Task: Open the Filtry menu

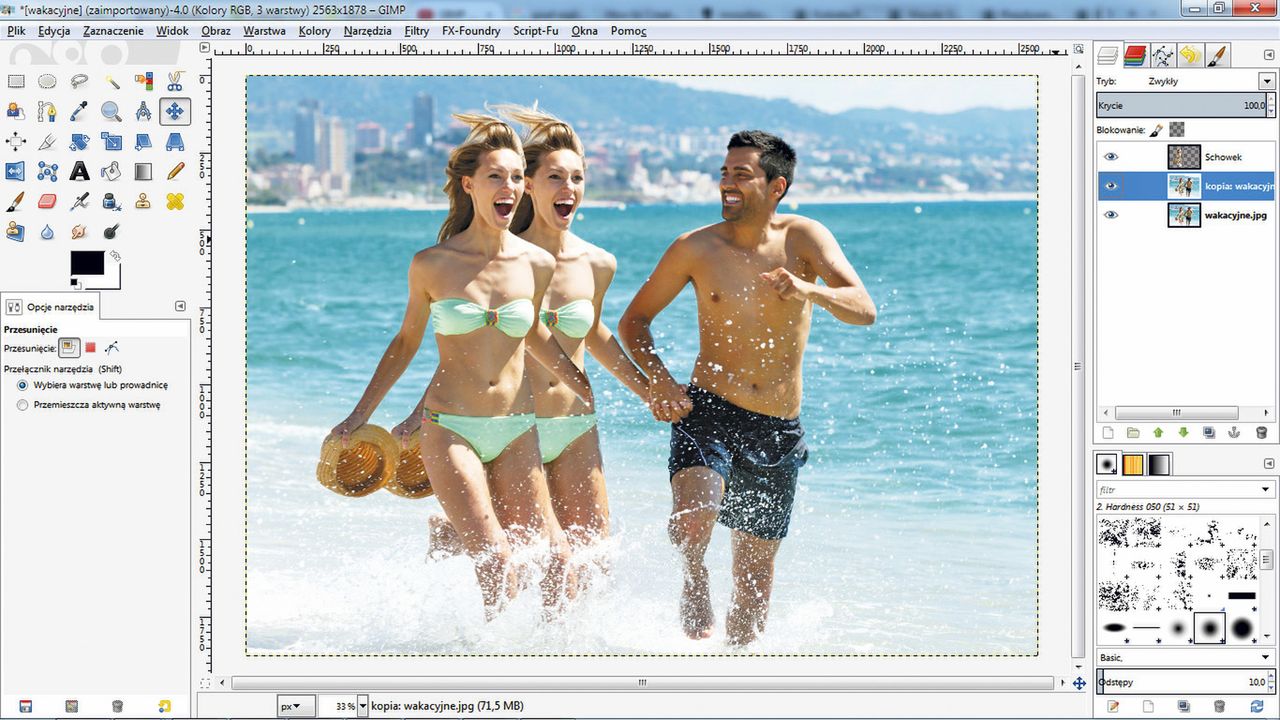Action: [x=417, y=31]
